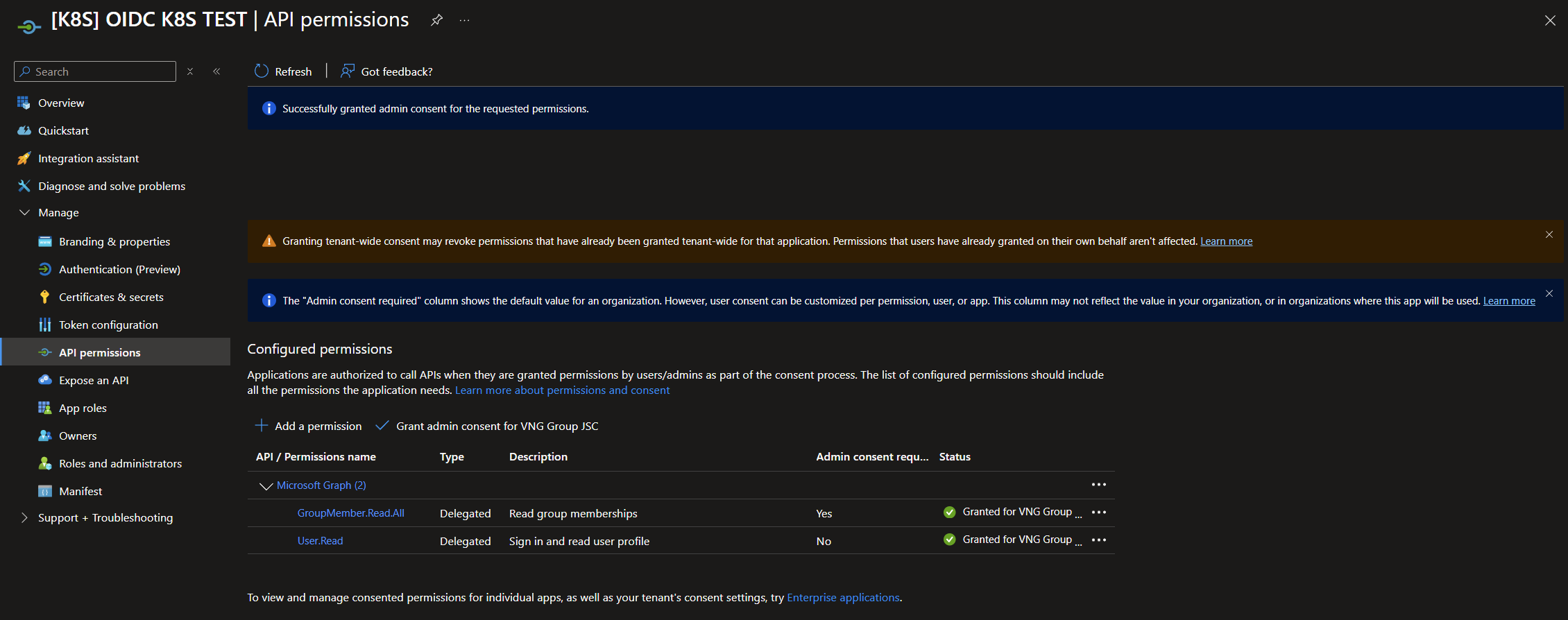The width and height of the screenshot is (1568, 620).
Task: Open Enterprise applications link
Action: (x=843, y=597)
